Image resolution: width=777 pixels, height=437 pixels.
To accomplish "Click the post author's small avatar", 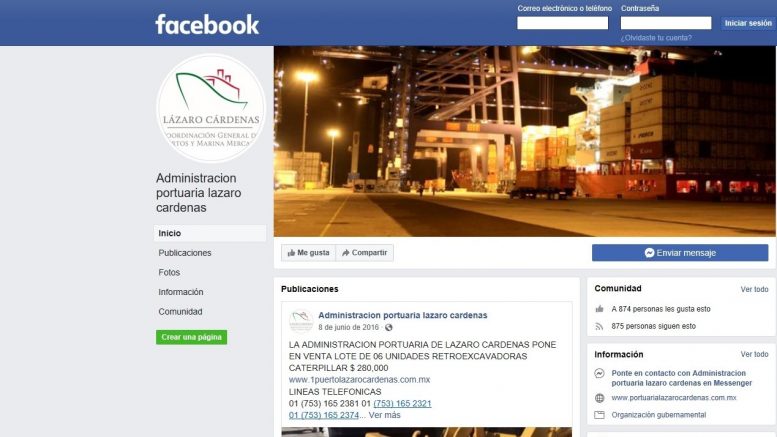I will [x=301, y=321].
